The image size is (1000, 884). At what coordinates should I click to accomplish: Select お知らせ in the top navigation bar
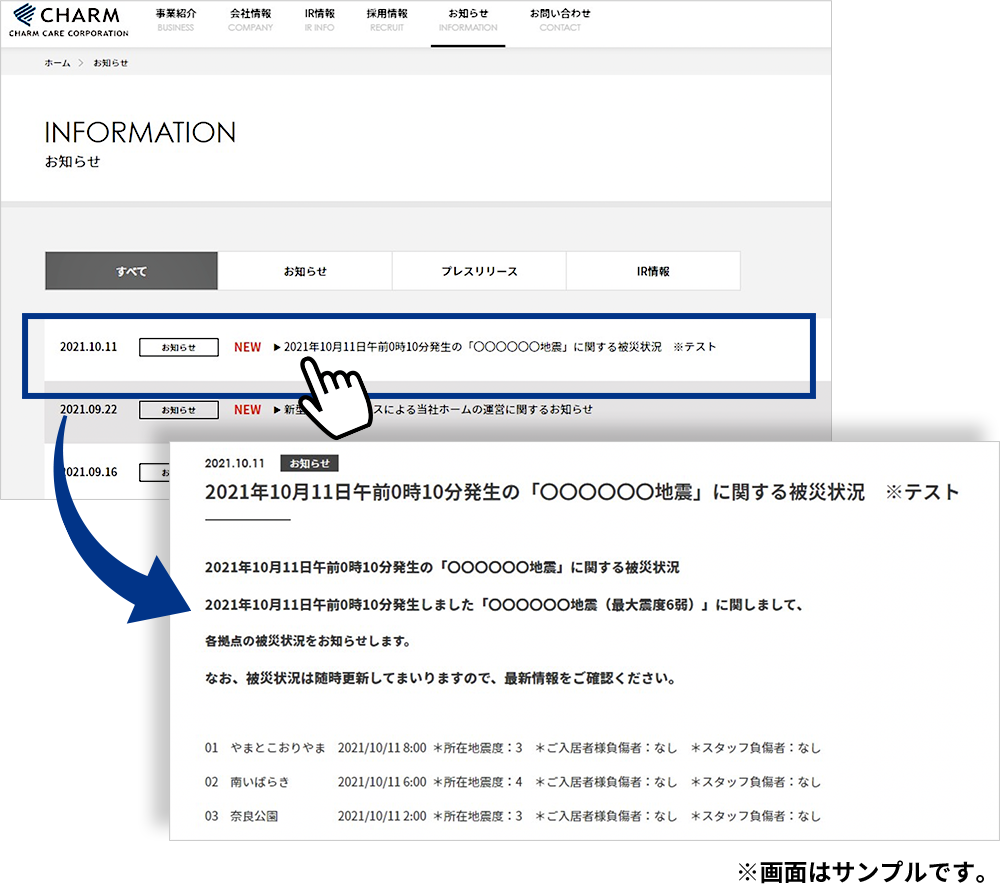[468, 19]
